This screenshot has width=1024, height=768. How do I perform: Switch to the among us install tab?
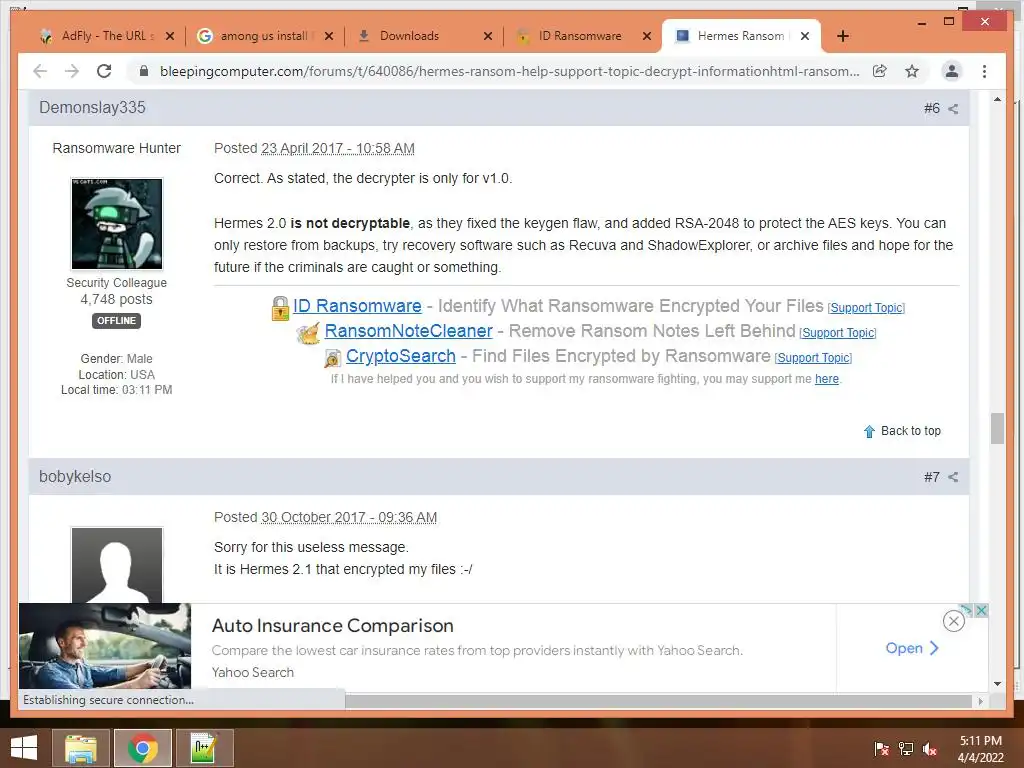pyautogui.click(x=256, y=36)
